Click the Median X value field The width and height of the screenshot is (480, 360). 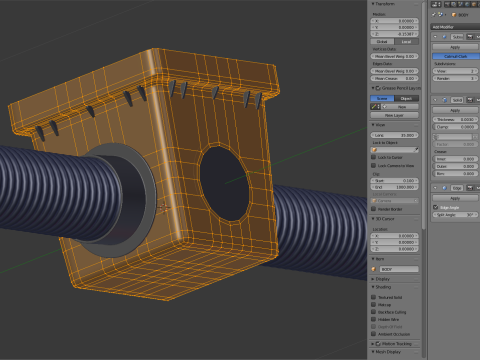click(395, 21)
